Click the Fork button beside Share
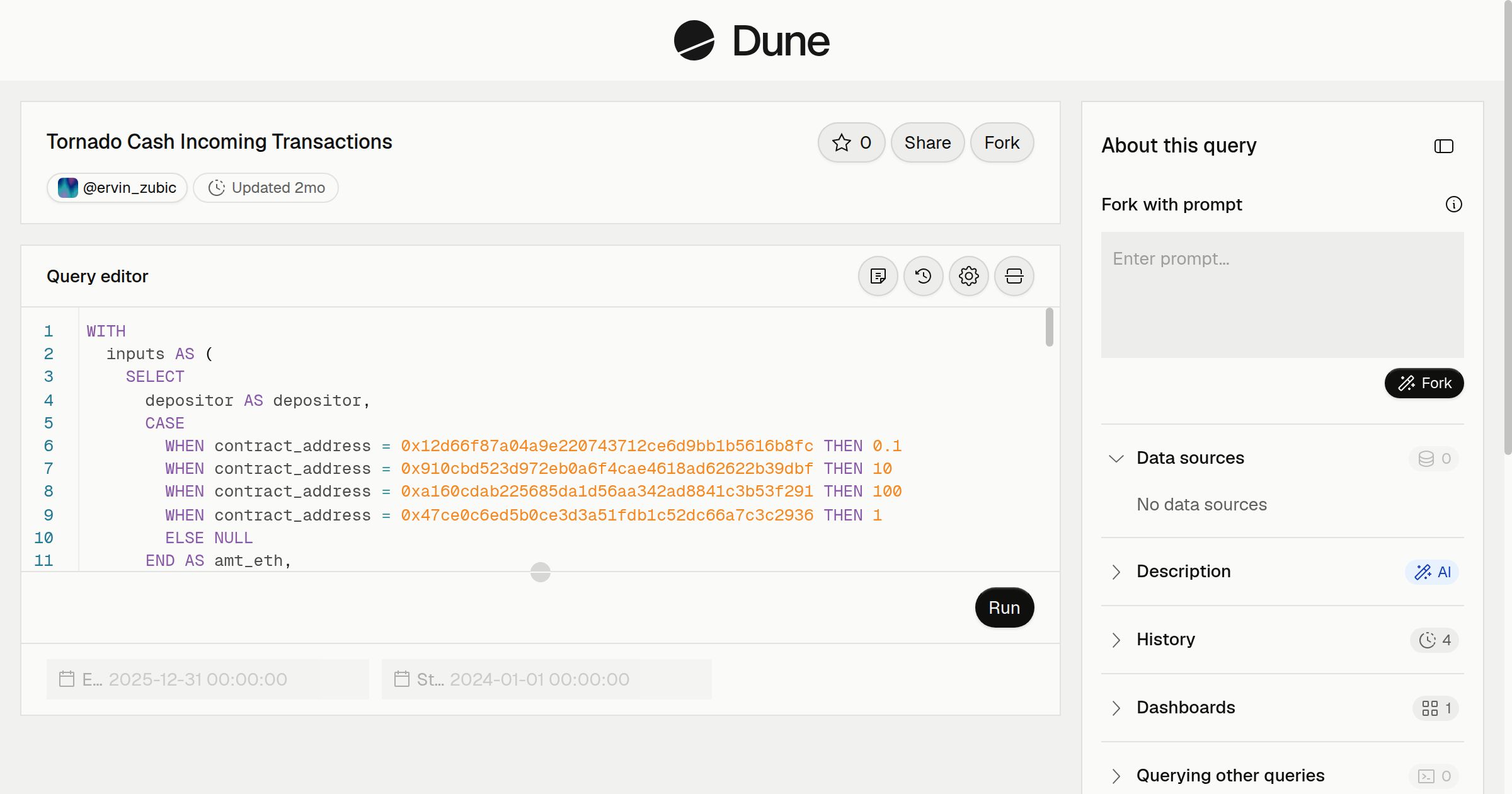This screenshot has width=1512, height=794. pos(1002,142)
